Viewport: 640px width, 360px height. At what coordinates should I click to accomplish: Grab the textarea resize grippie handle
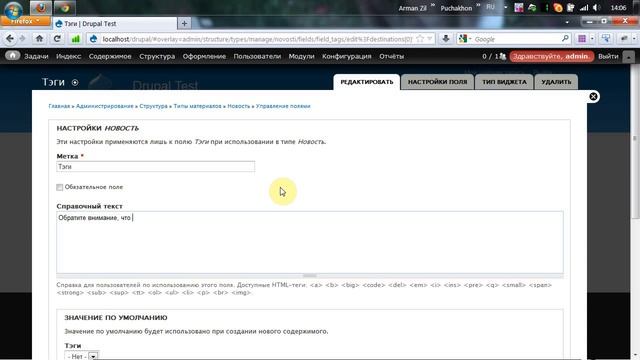point(310,276)
